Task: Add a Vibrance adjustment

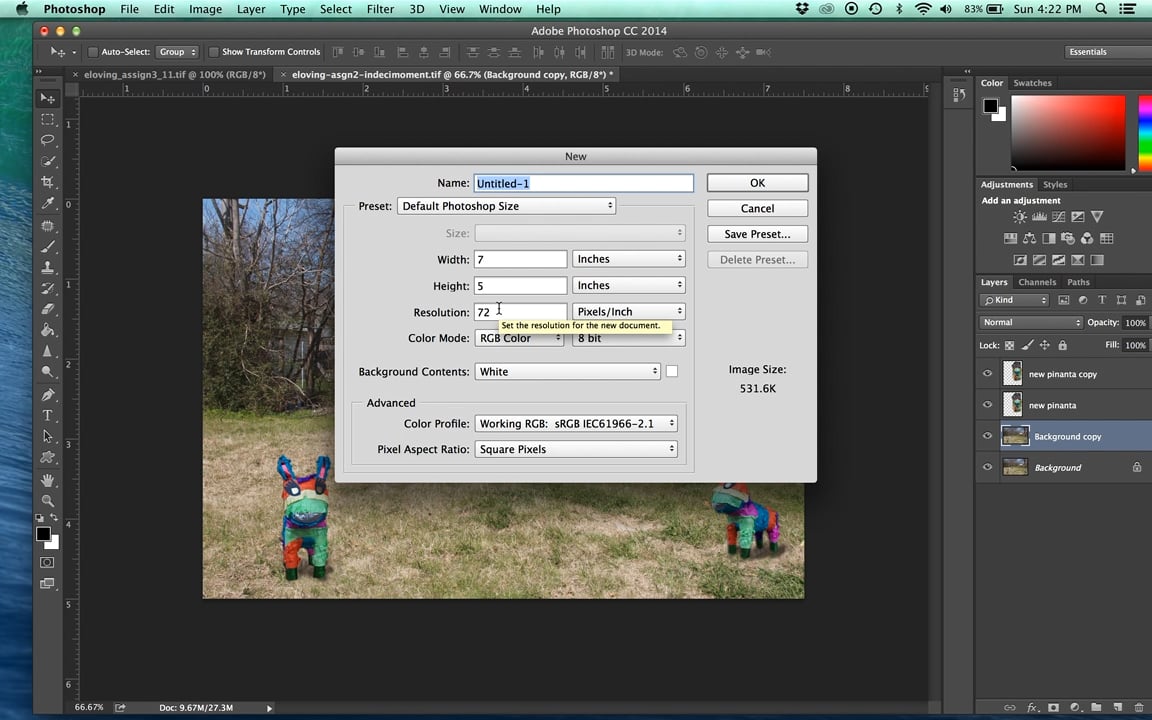Action: pyautogui.click(x=1097, y=217)
